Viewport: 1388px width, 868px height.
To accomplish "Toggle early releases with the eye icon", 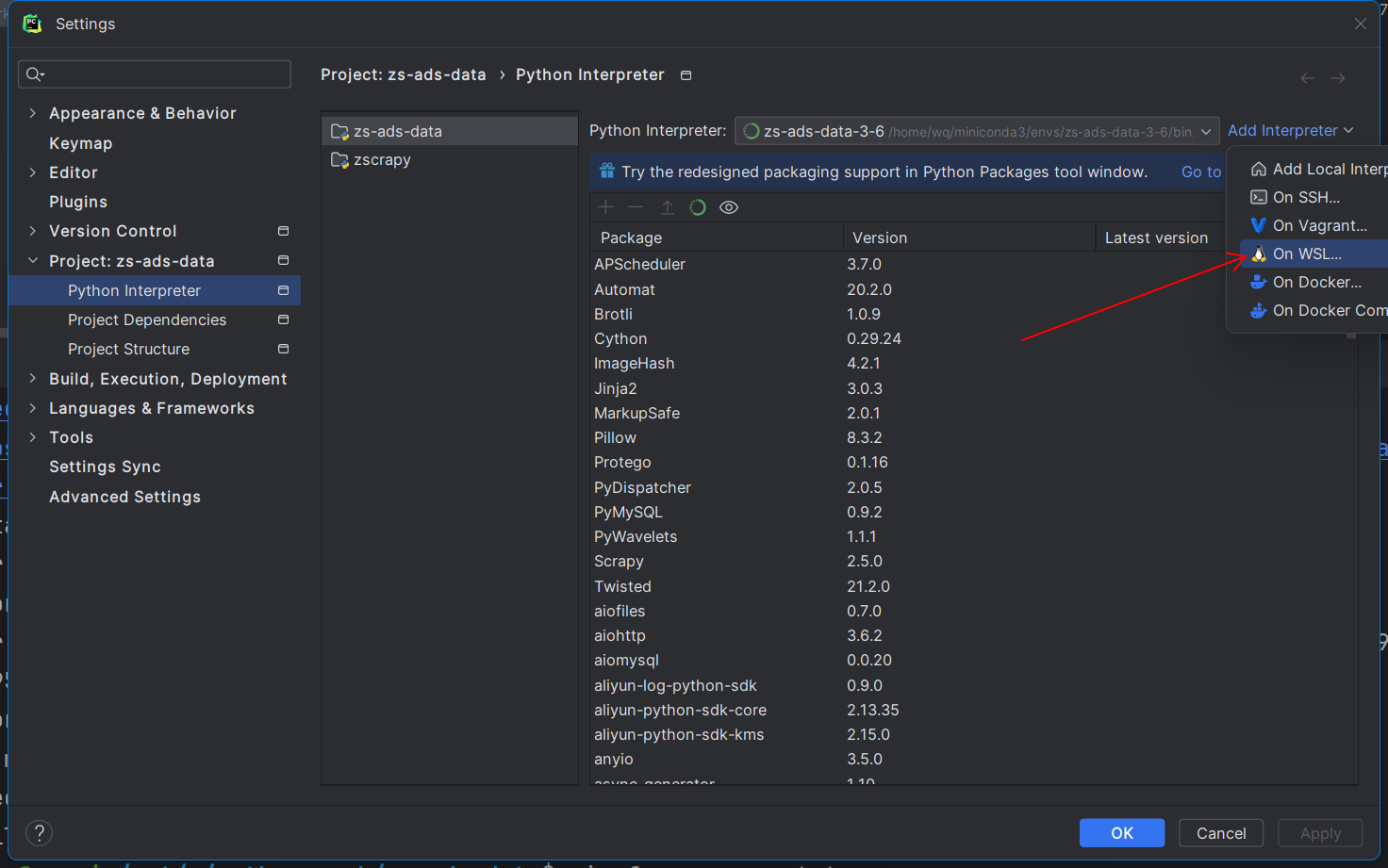I will click(x=728, y=206).
